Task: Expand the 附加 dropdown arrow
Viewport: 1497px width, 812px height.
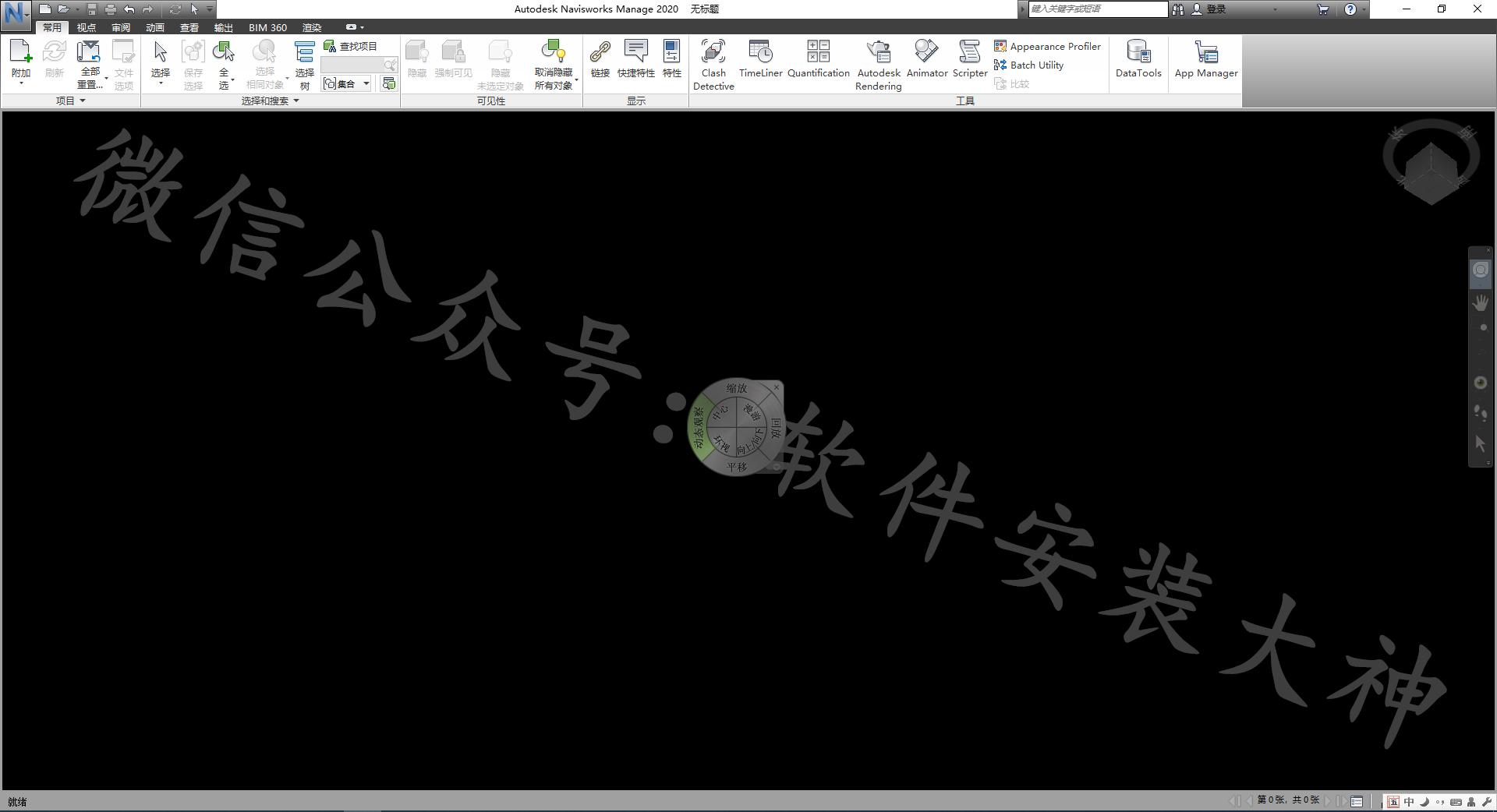Action: (21, 83)
